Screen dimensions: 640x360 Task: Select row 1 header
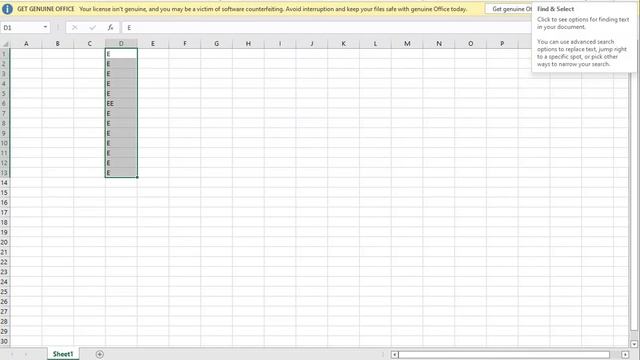click(4, 54)
